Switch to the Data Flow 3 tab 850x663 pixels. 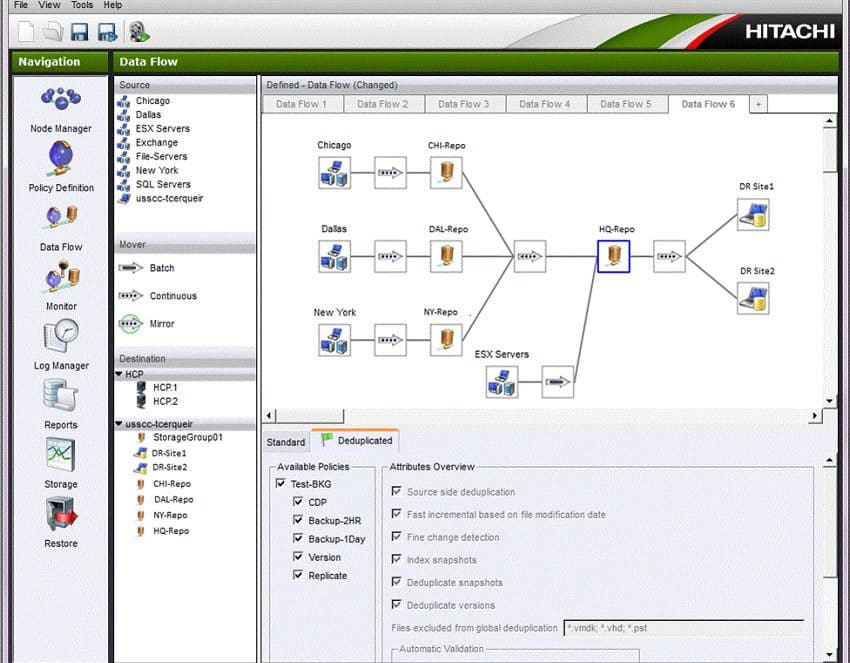(465, 104)
